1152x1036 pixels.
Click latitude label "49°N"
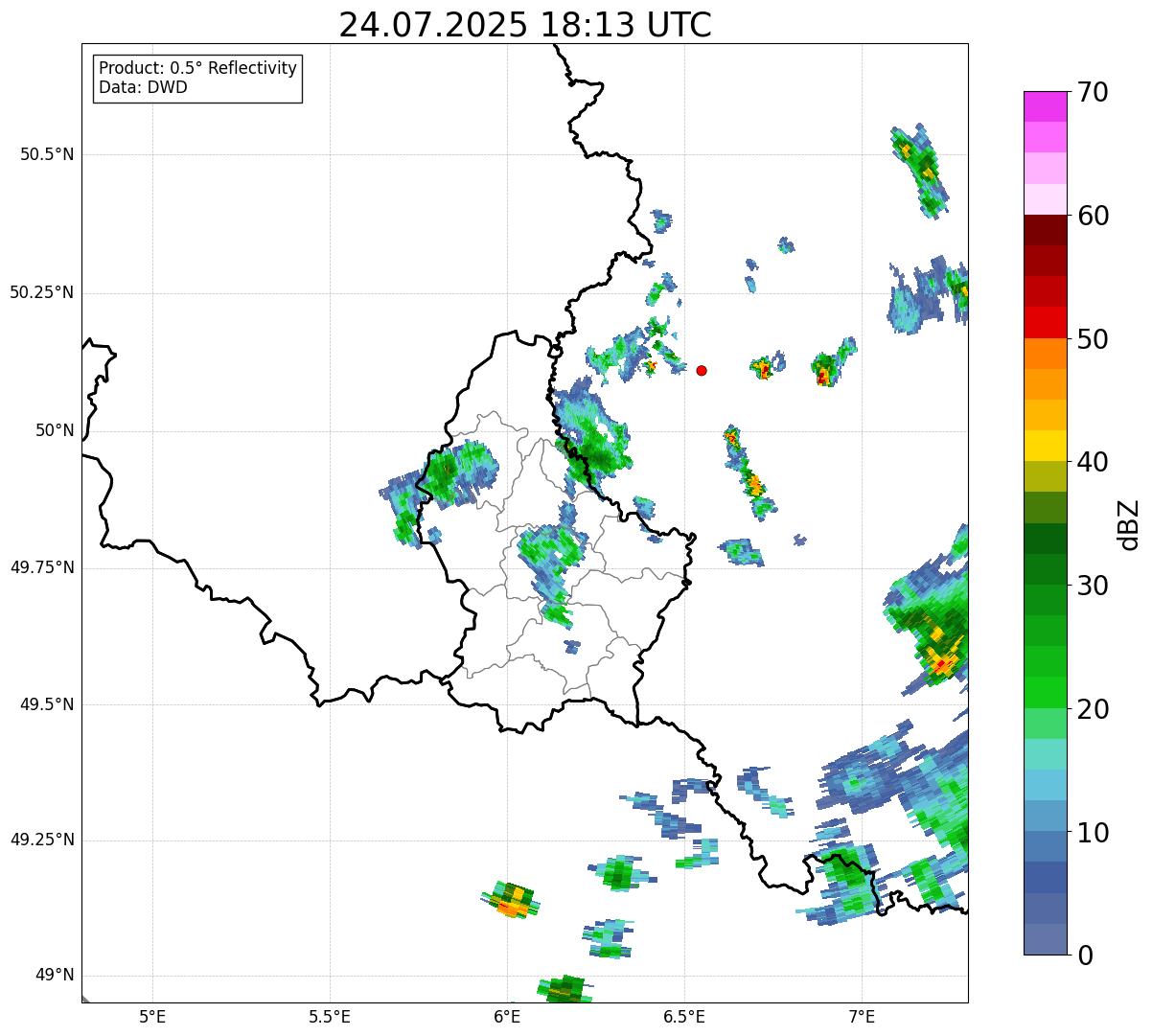tap(54, 976)
